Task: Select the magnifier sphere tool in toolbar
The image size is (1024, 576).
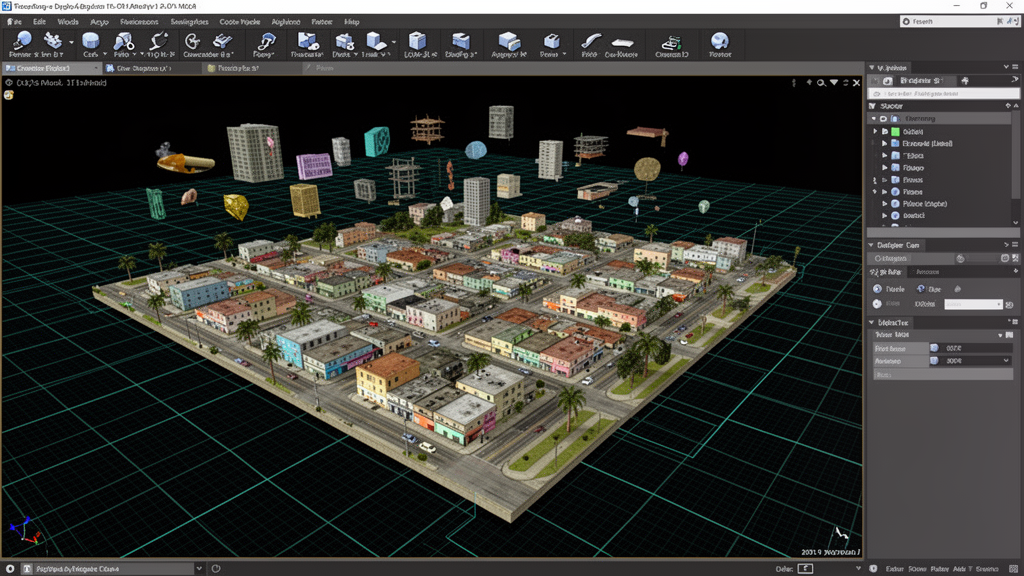Action: click(23, 40)
